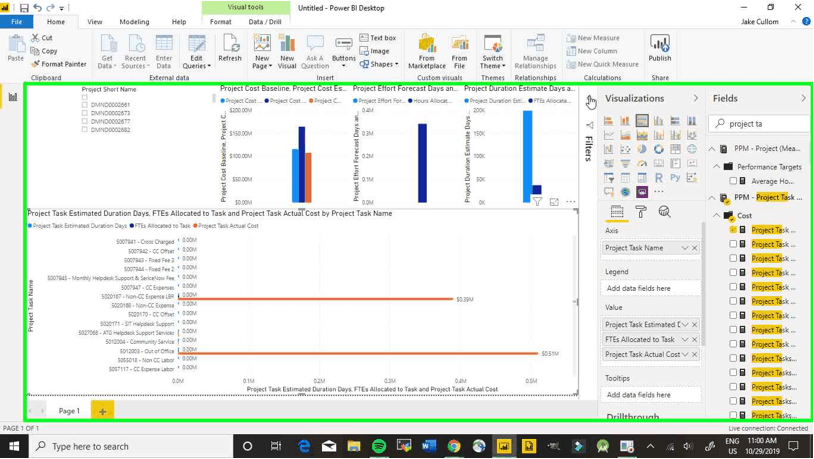Screen dimensions: 814x459
Task: Select the scatter chart visualization
Action: (x=625, y=149)
